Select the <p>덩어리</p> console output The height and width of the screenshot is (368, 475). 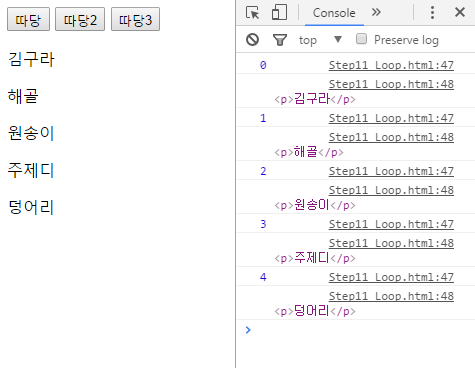point(315,311)
